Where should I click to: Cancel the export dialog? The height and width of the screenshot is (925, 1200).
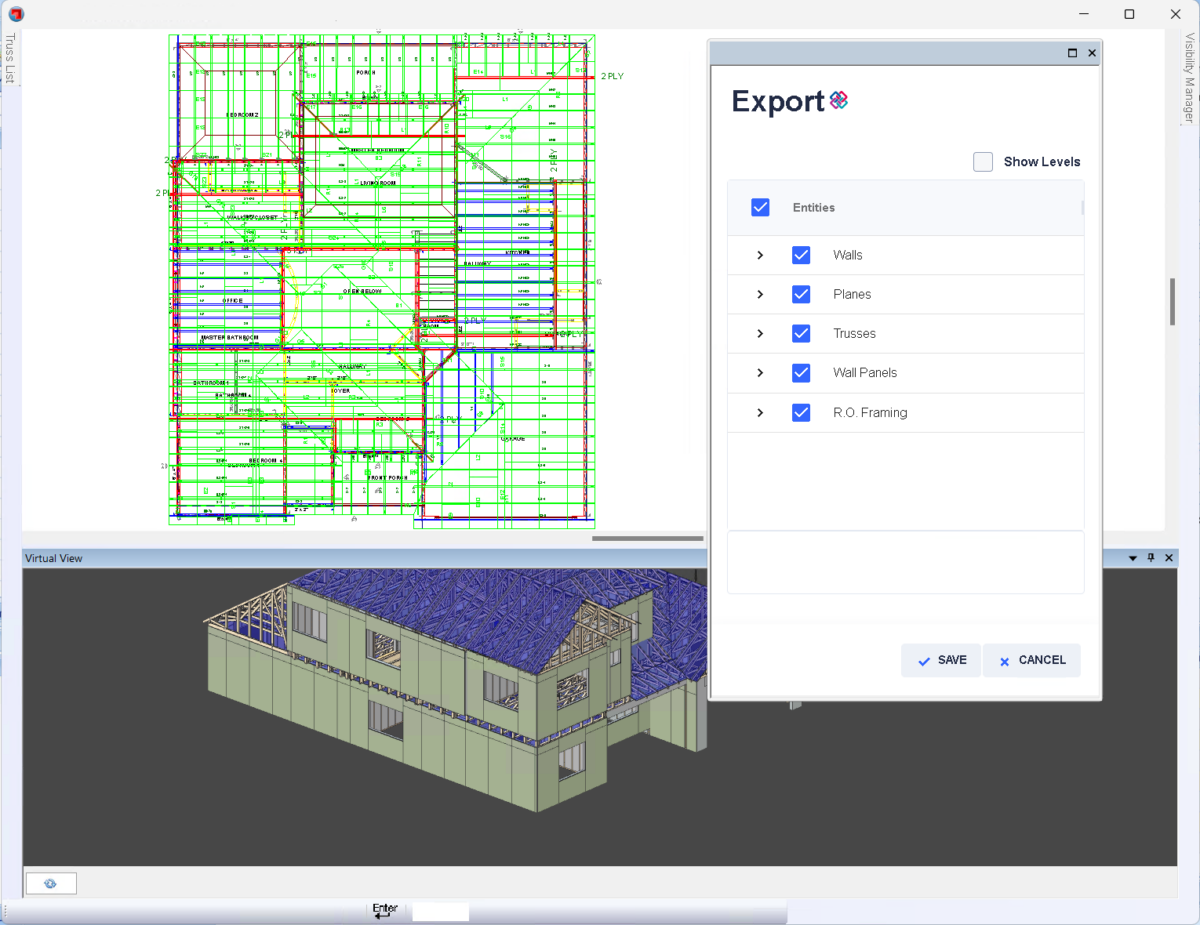click(x=1032, y=660)
